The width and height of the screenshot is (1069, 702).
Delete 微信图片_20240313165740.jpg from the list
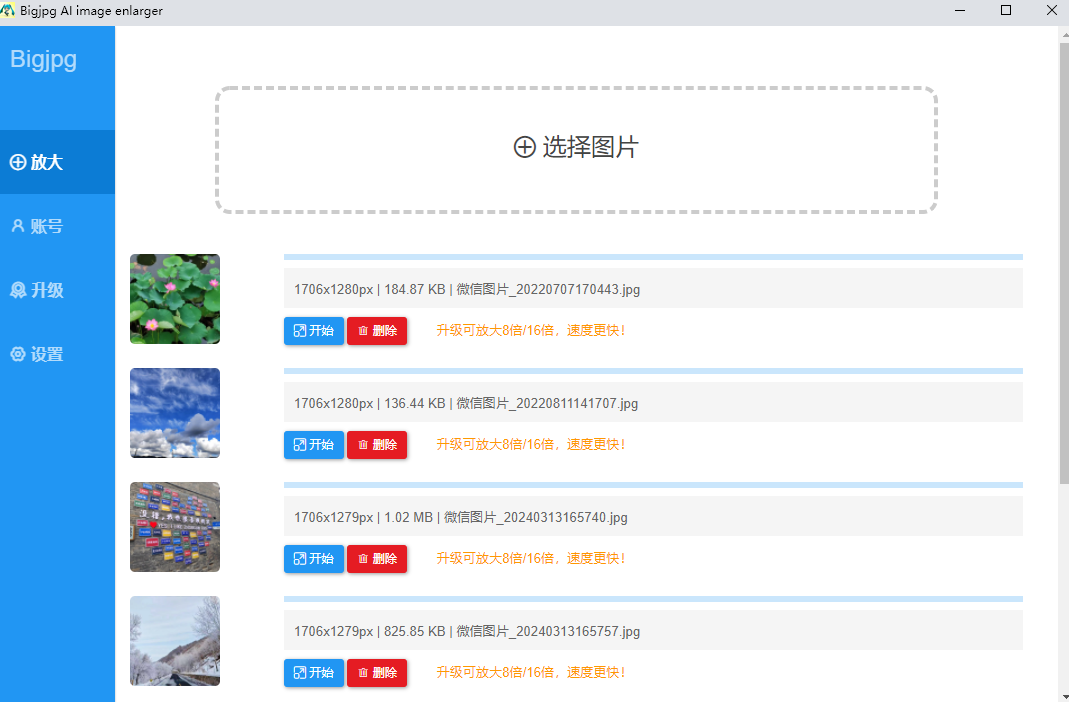click(x=377, y=559)
